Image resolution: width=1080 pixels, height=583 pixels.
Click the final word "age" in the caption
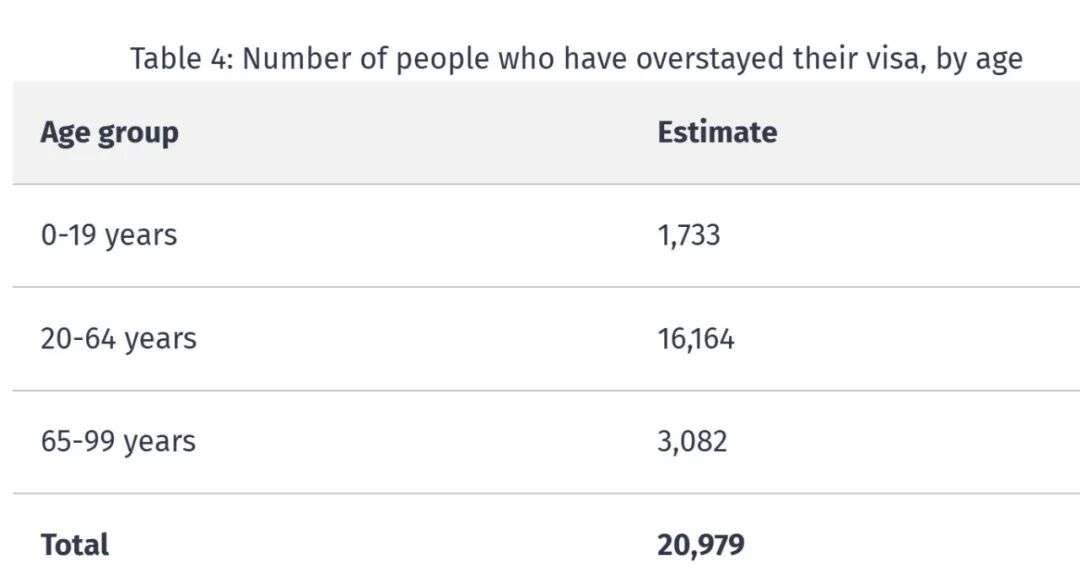click(x=999, y=61)
